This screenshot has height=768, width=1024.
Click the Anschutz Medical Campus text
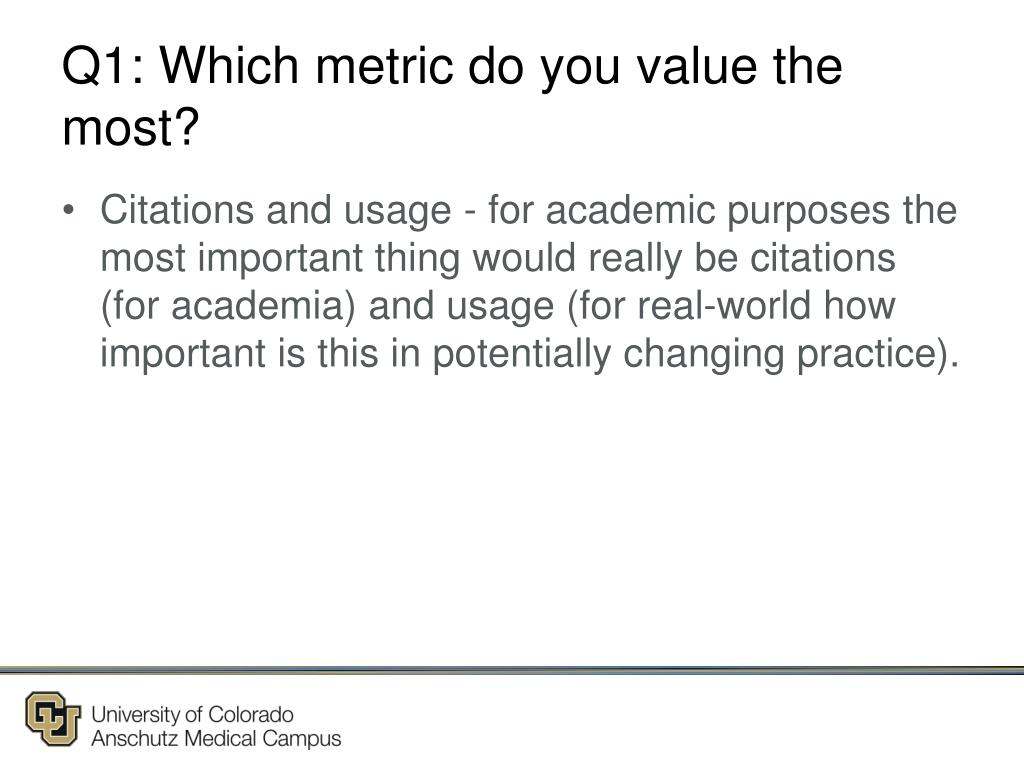(x=216, y=739)
